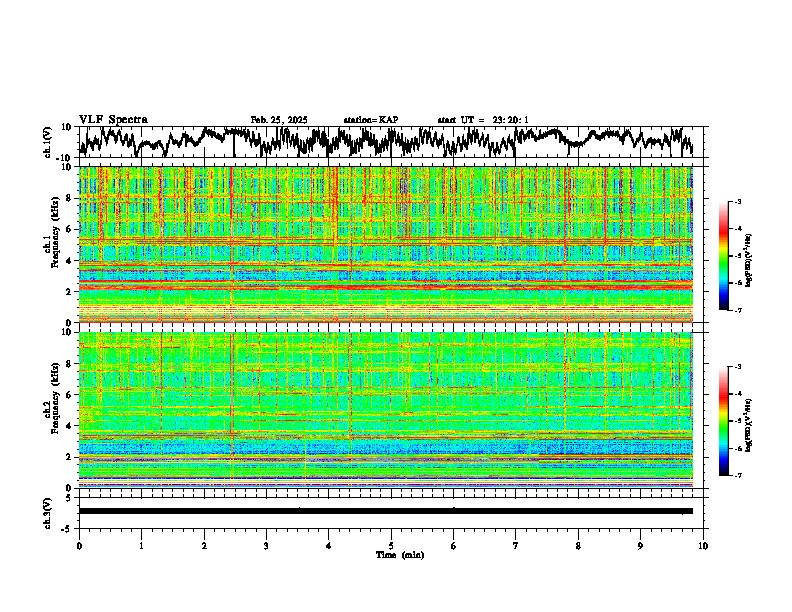Click Time axis tick label "5"
This screenshot has width=792, height=612.
point(391,546)
